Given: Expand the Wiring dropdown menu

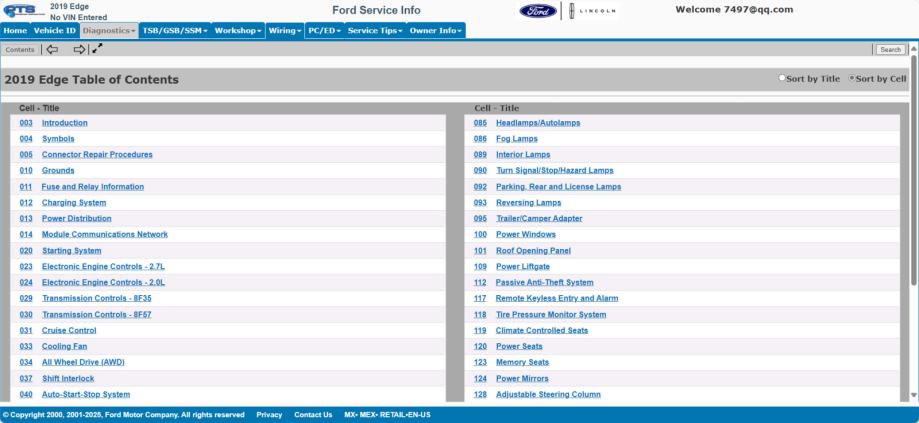Looking at the screenshot, I should 285,30.
